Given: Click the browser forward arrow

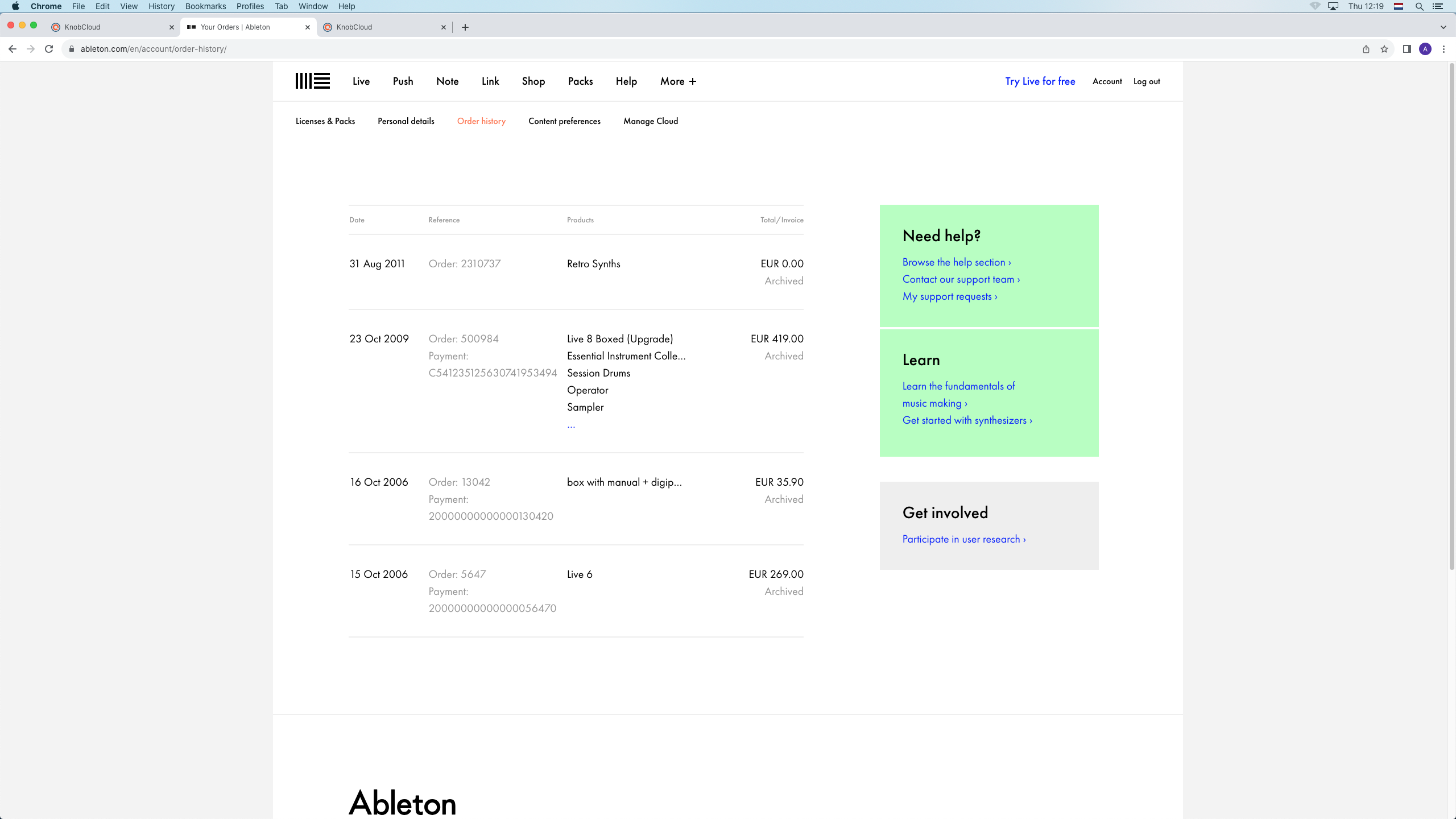Looking at the screenshot, I should coord(31,49).
